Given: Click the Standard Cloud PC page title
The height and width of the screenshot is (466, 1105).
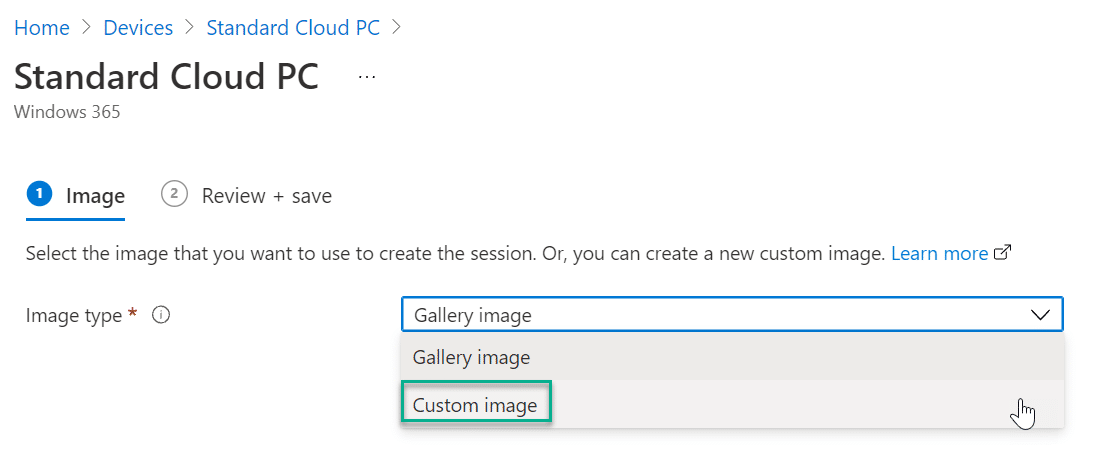Looking at the screenshot, I should click(166, 76).
